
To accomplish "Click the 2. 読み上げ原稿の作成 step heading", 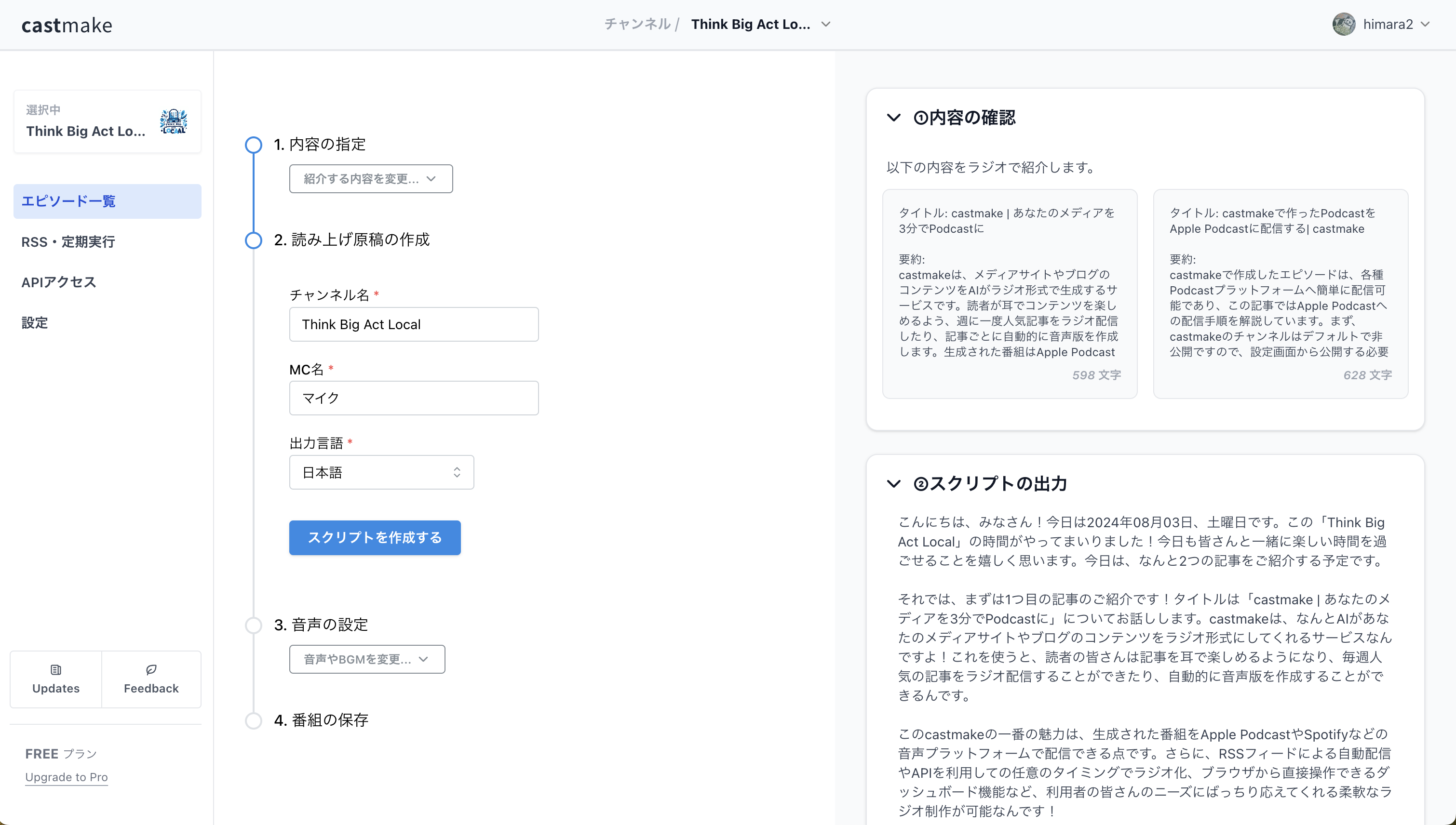I will [351, 240].
